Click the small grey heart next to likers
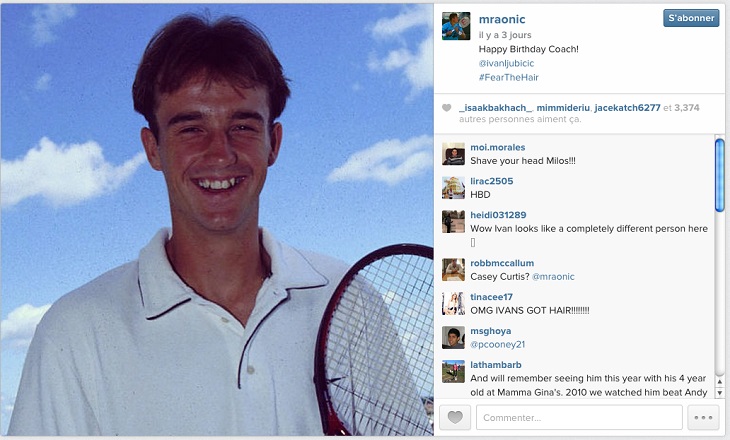 446,108
